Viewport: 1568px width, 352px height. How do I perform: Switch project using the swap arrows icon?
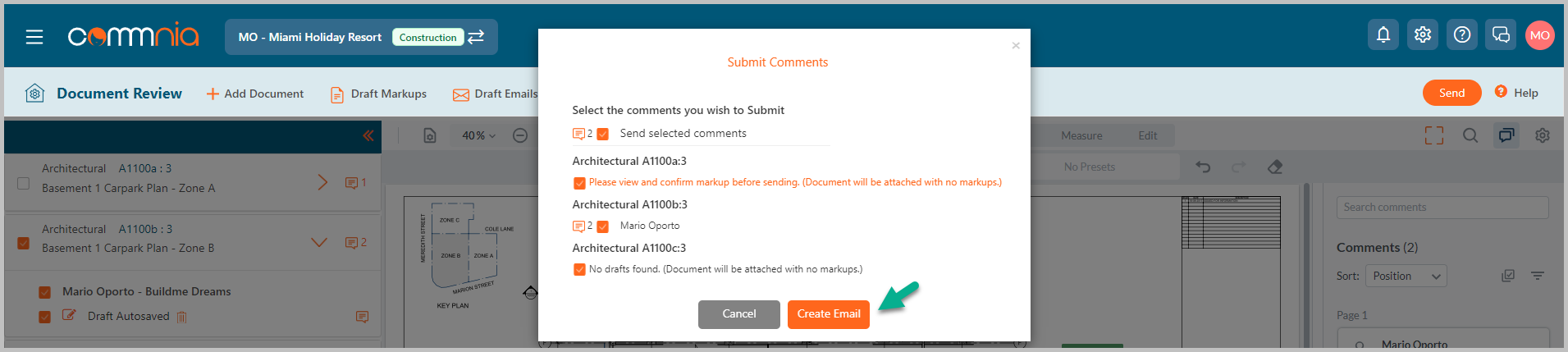pyautogui.click(x=476, y=37)
